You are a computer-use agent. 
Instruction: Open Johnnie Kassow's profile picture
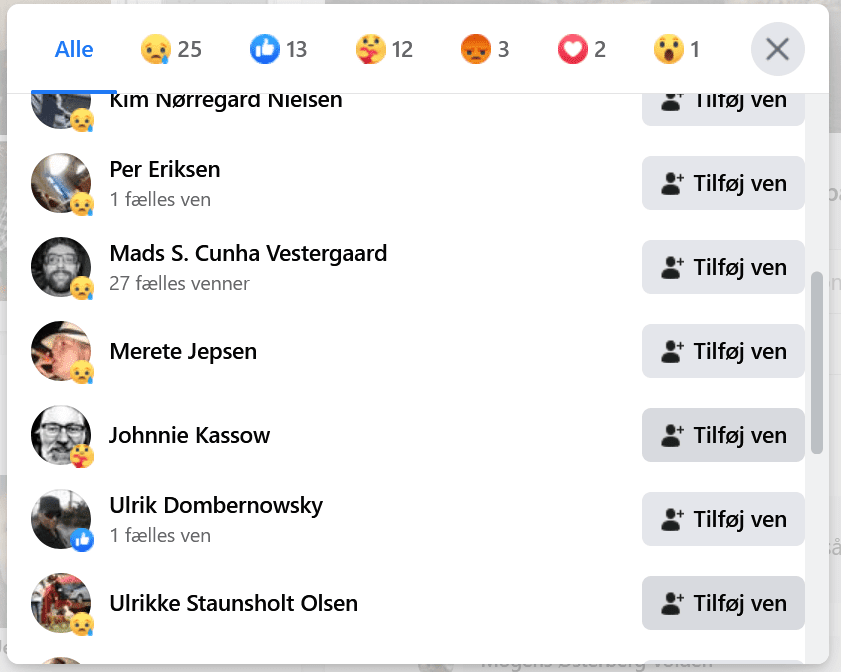coord(61,435)
